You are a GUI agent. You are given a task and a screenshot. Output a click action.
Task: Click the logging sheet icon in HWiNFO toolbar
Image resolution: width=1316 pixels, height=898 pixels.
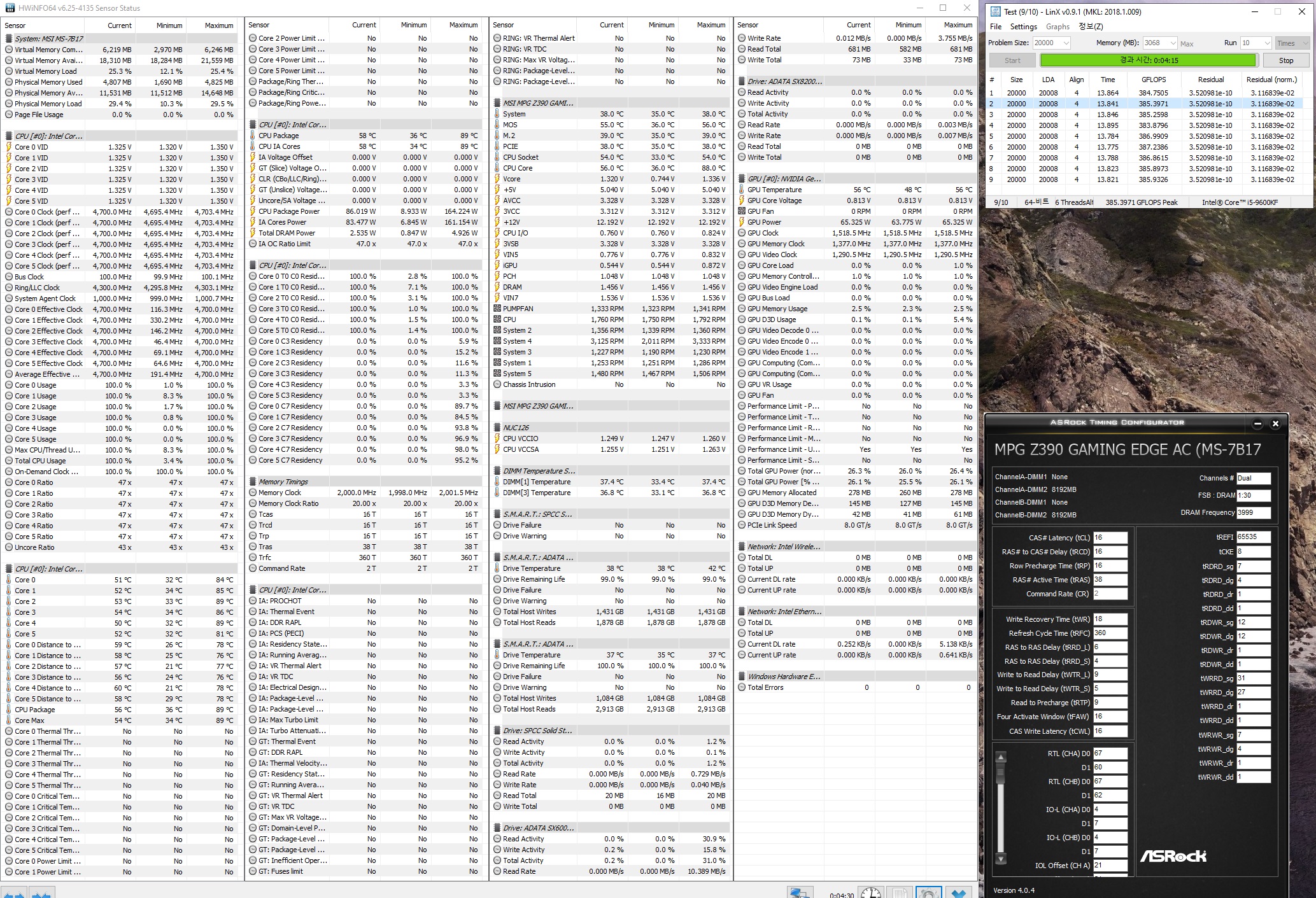click(x=900, y=893)
